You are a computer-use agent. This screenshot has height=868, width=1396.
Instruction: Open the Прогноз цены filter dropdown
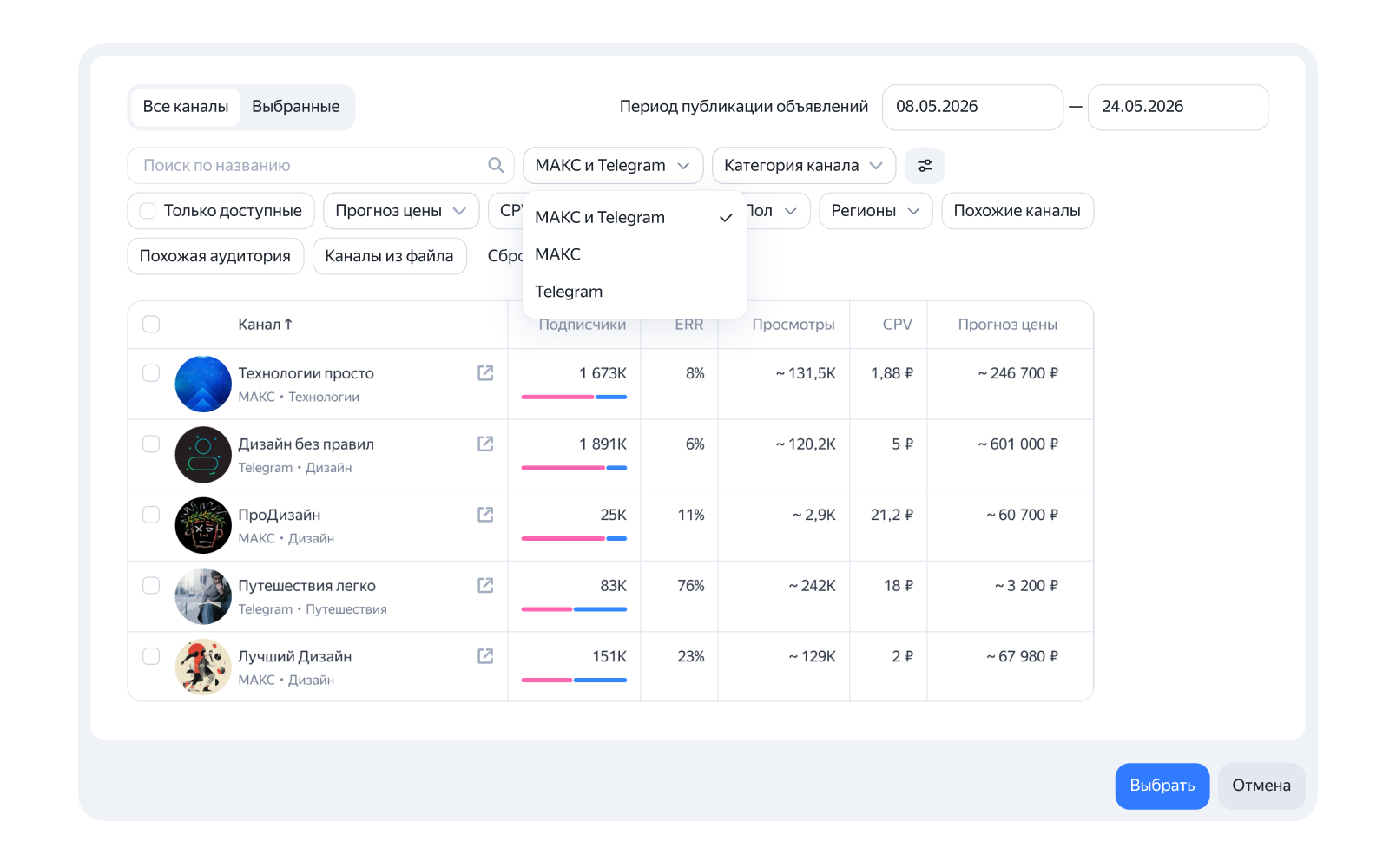tap(400, 210)
